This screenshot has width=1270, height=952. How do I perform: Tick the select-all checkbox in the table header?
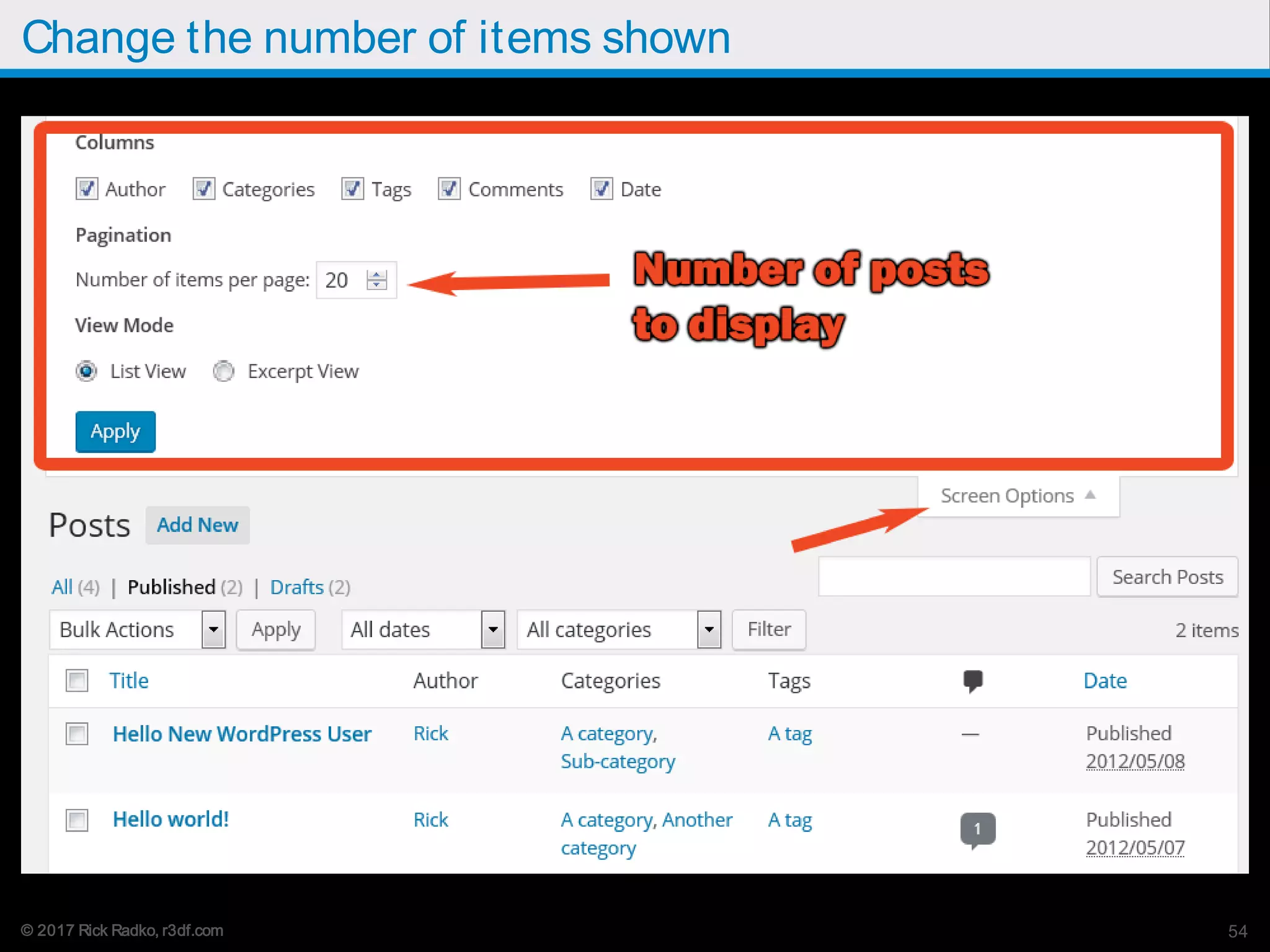[78, 681]
